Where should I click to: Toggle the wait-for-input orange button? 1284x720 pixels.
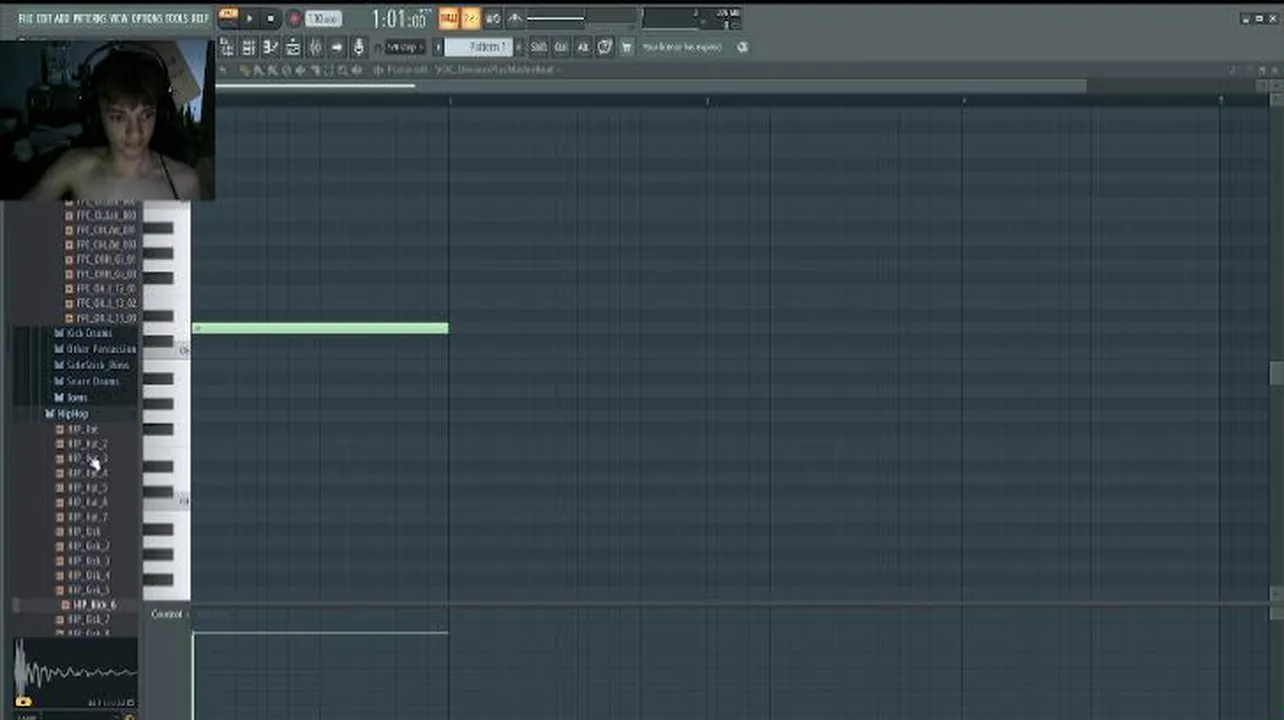pyautogui.click(x=470, y=18)
